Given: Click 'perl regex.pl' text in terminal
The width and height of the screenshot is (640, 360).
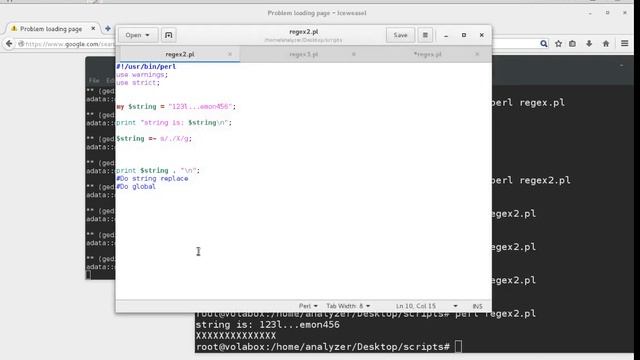Looking at the screenshot, I should (528, 103).
